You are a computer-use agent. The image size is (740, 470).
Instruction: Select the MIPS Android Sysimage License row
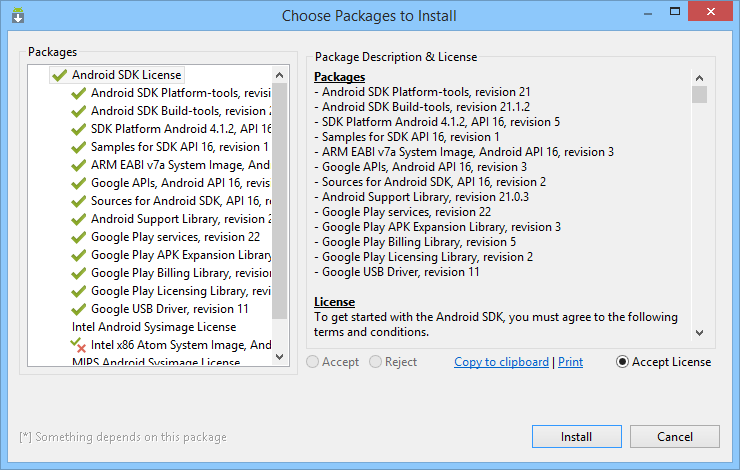tap(156, 362)
